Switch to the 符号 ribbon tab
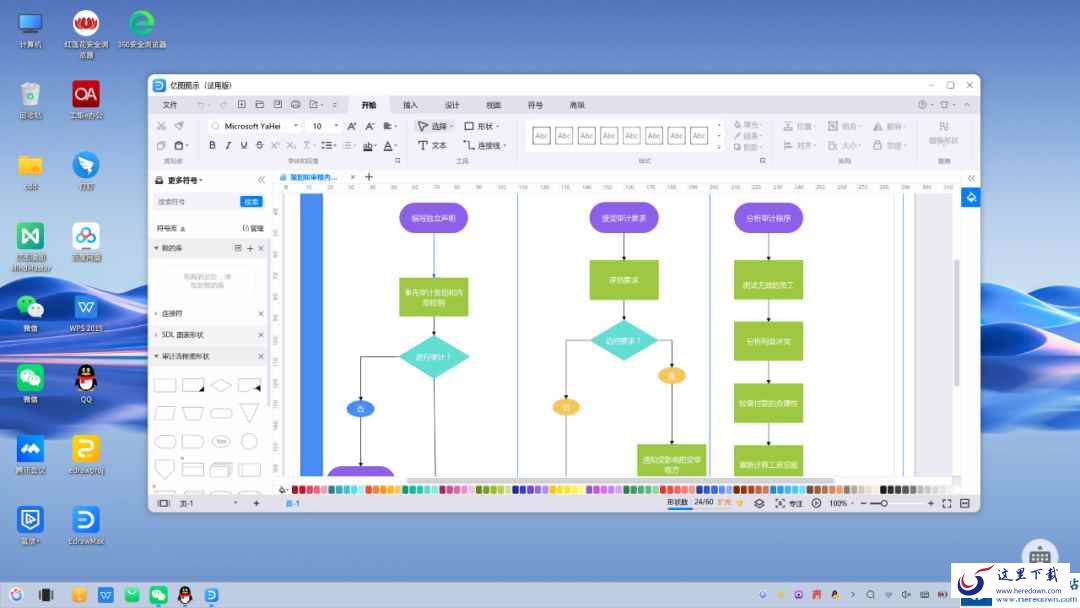 pos(535,105)
